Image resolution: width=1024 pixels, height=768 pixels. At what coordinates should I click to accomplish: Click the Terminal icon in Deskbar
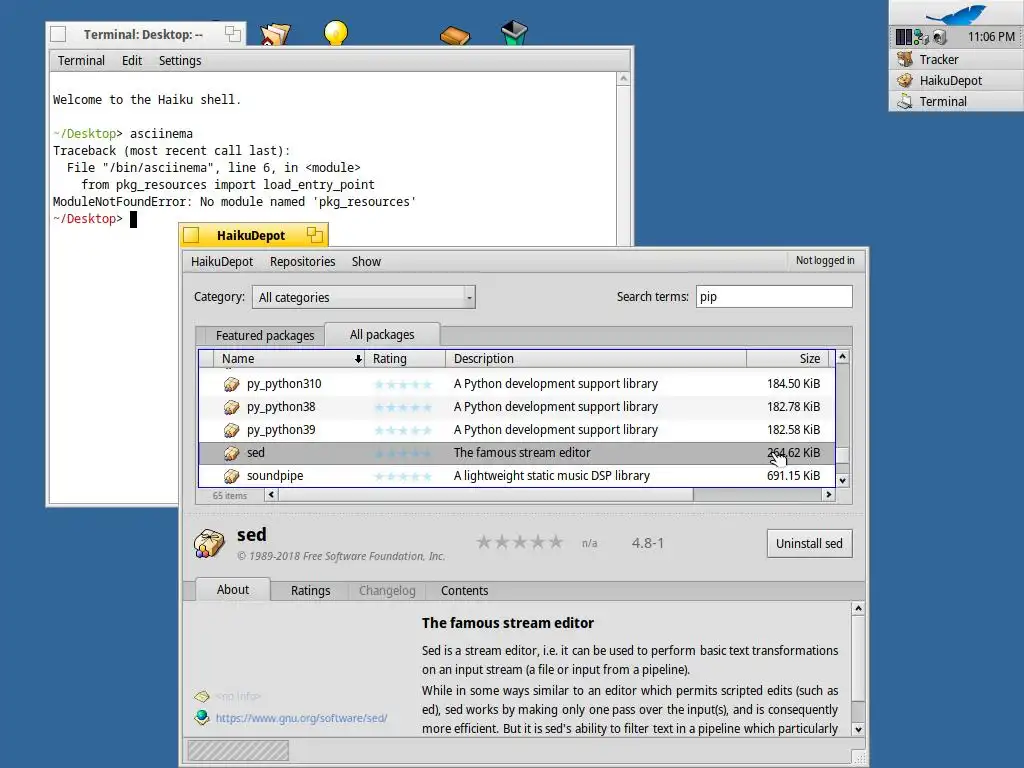pyautogui.click(x=904, y=101)
